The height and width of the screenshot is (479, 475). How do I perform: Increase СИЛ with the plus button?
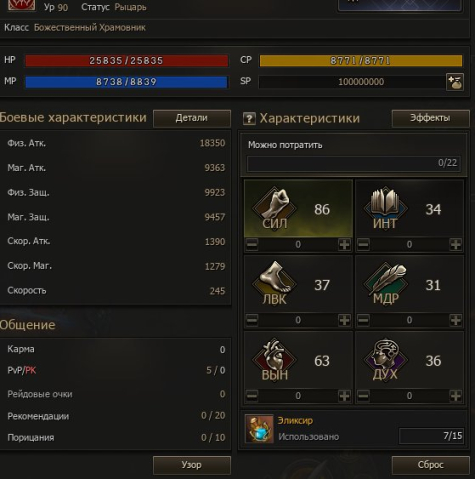[x=344, y=244]
